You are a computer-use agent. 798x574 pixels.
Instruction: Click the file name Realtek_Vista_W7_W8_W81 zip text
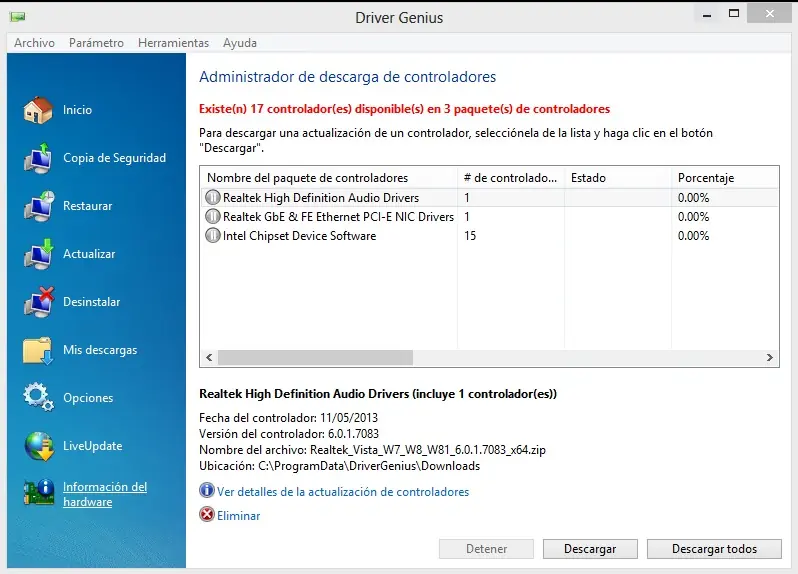428,450
